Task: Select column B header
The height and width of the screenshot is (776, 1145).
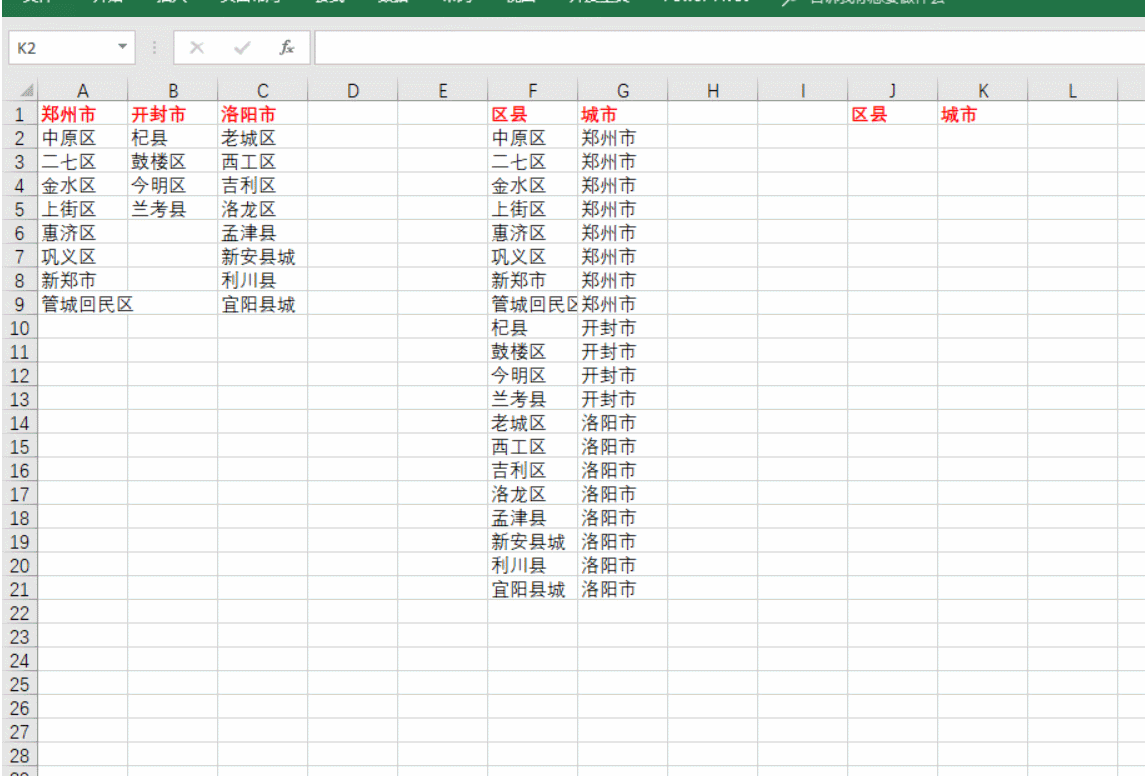Action: point(172,91)
